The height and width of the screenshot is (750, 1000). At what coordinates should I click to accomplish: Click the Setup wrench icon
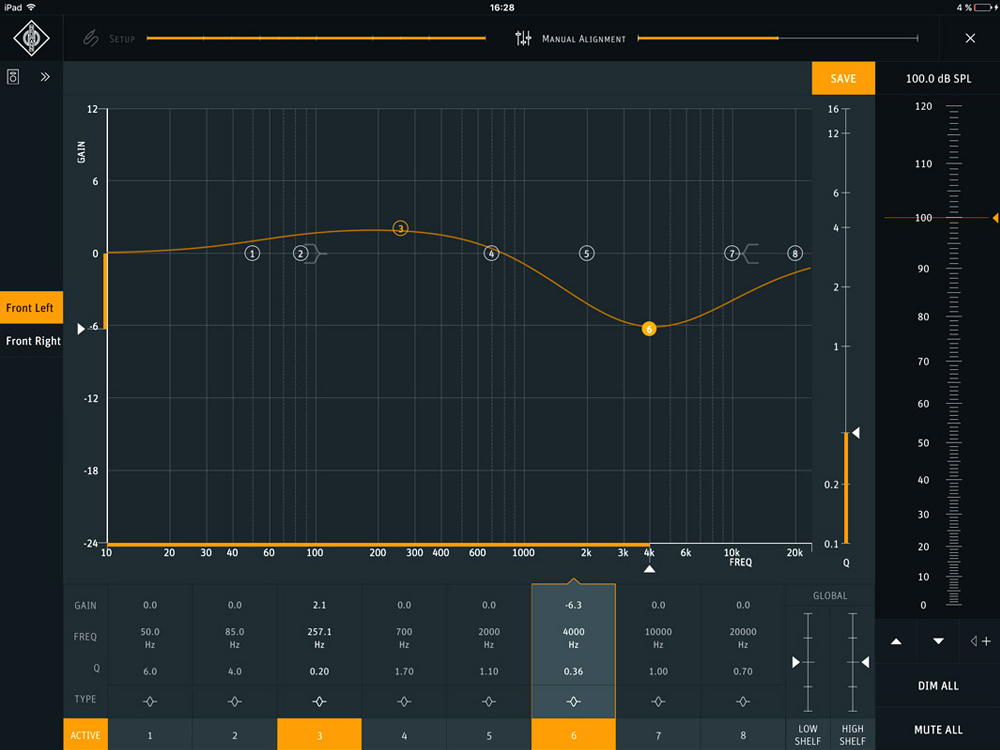point(91,39)
